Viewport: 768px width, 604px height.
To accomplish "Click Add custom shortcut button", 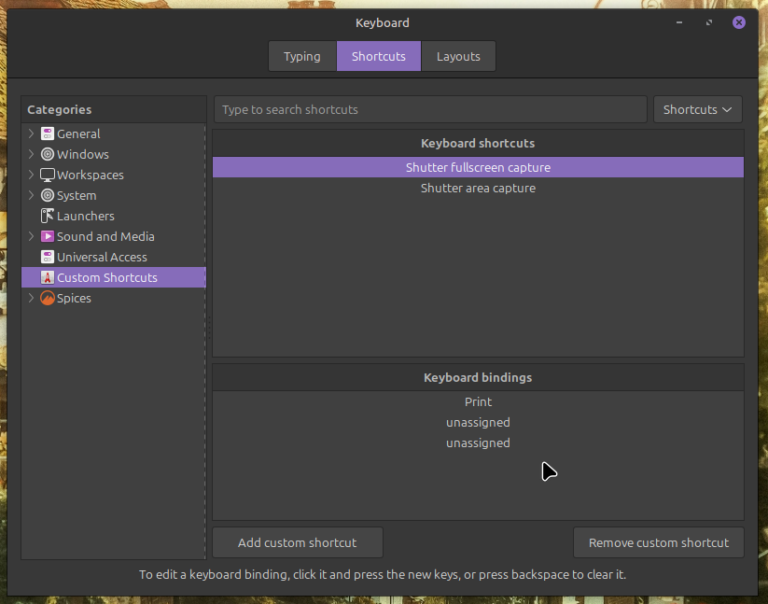I will (x=297, y=543).
